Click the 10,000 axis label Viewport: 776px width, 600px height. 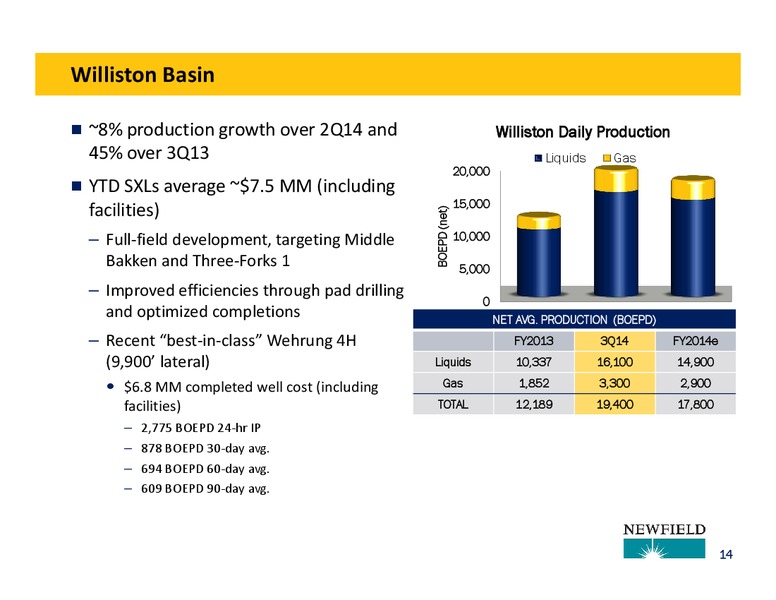471,237
